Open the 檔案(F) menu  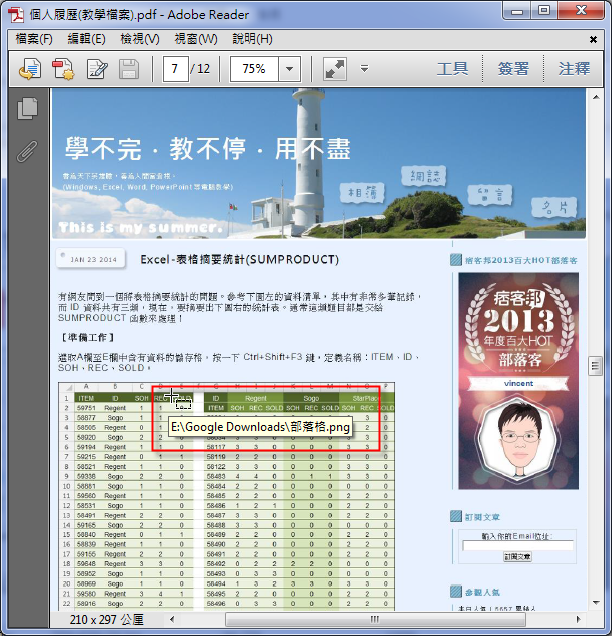pos(34,39)
